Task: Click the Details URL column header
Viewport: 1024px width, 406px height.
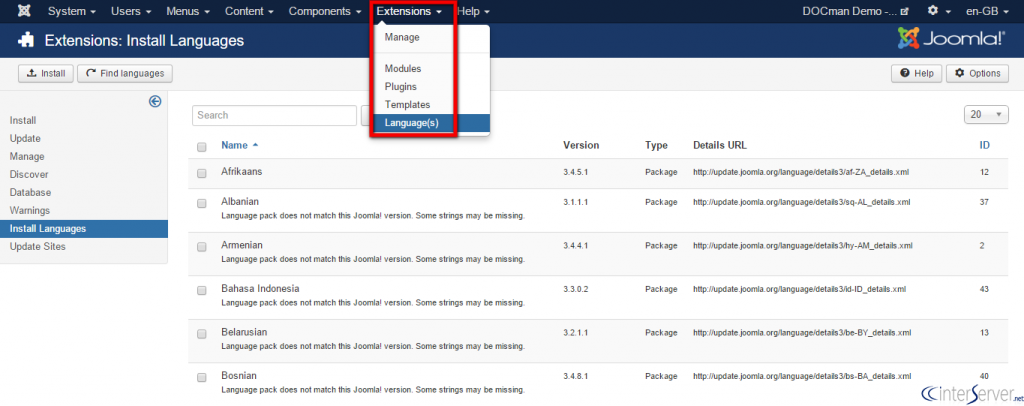Action: click(720, 145)
